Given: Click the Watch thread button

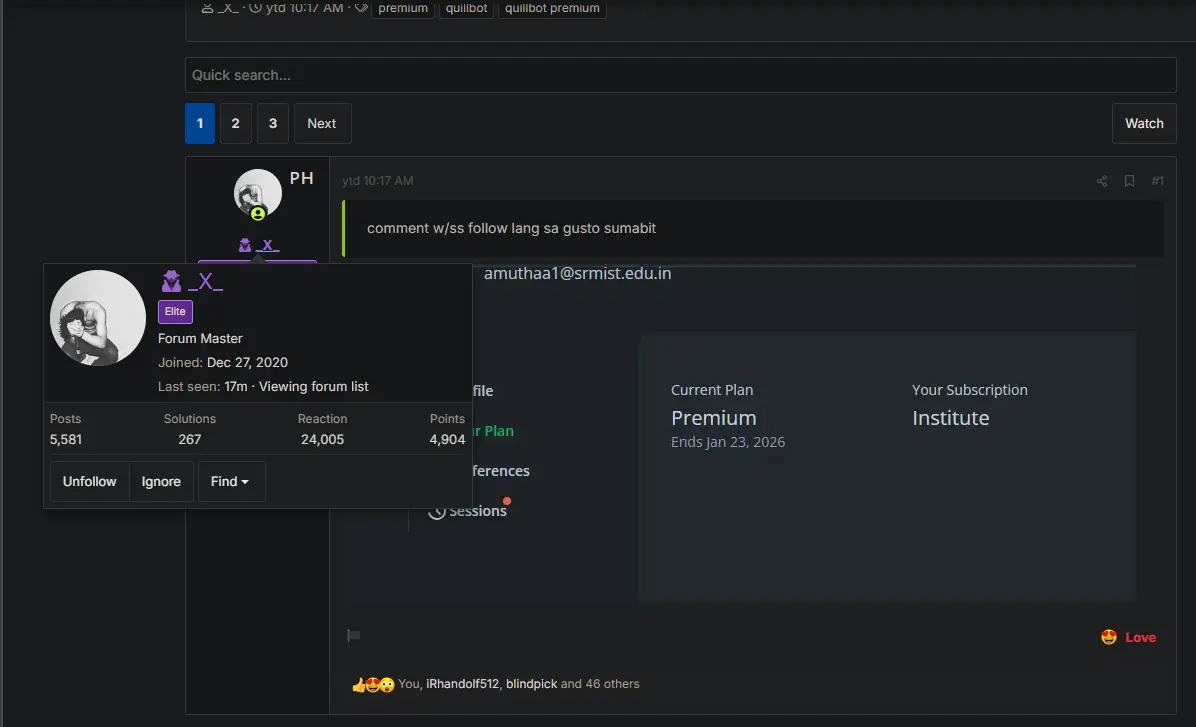Looking at the screenshot, I should tap(1144, 124).
